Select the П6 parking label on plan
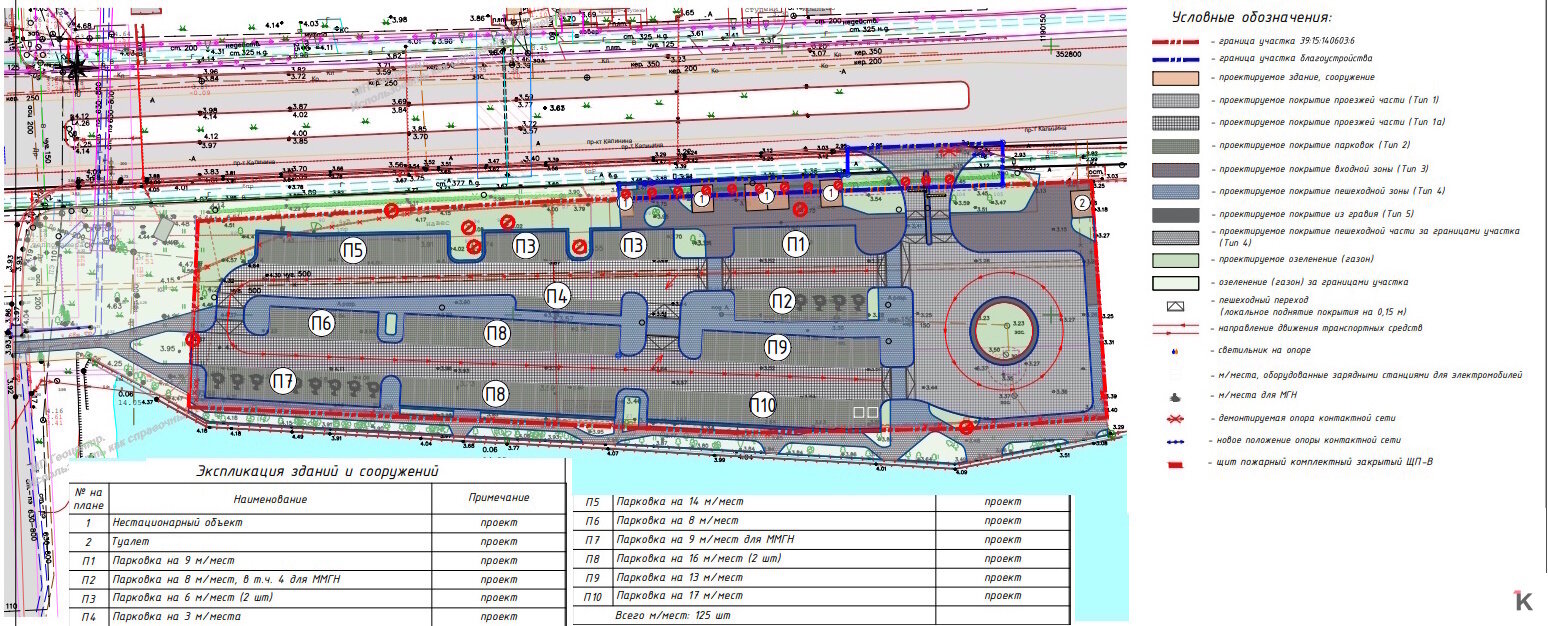1548x626 pixels. point(321,323)
